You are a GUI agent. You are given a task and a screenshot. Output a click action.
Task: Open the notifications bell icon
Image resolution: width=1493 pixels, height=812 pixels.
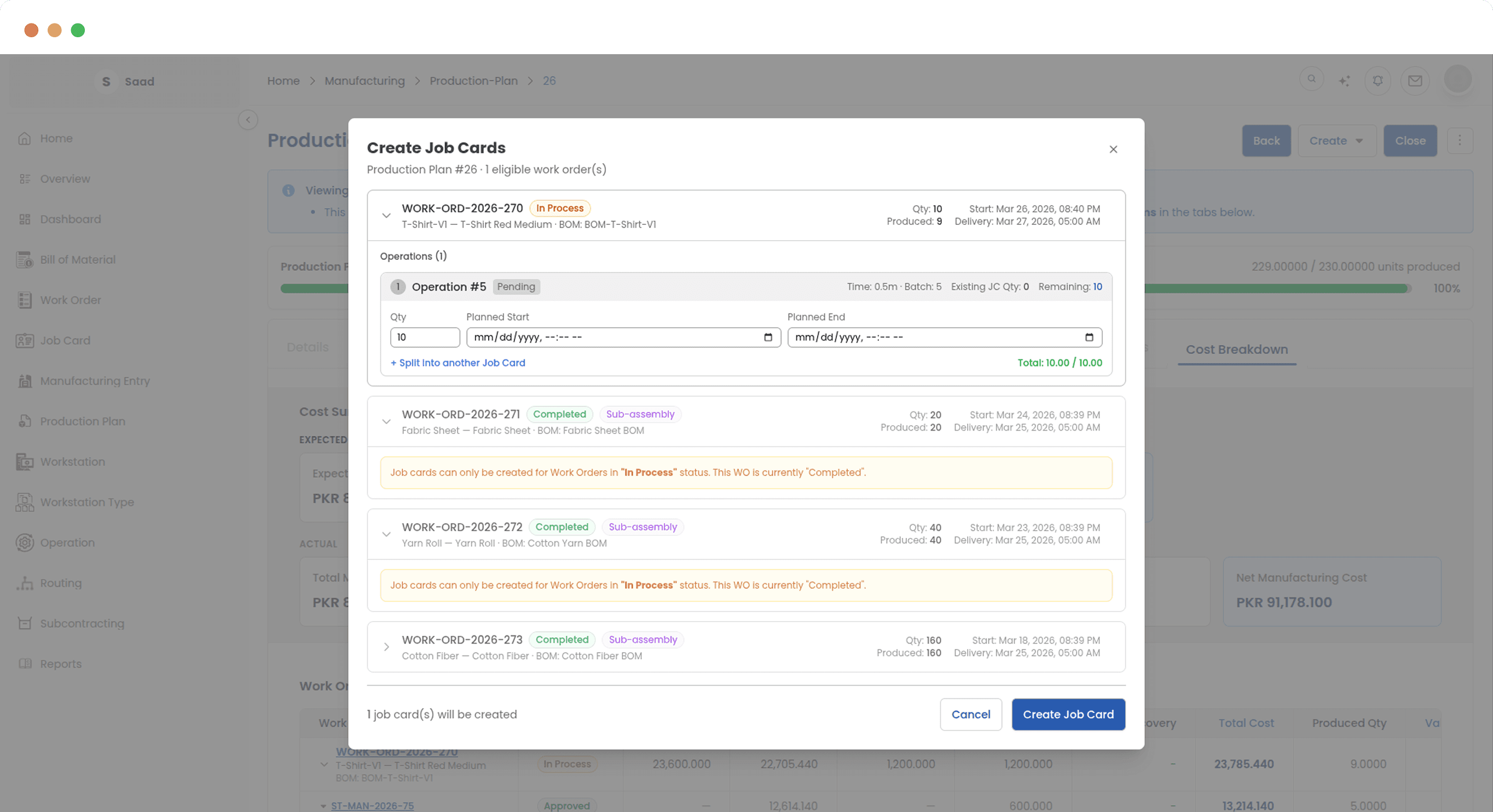coord(1378,80)
